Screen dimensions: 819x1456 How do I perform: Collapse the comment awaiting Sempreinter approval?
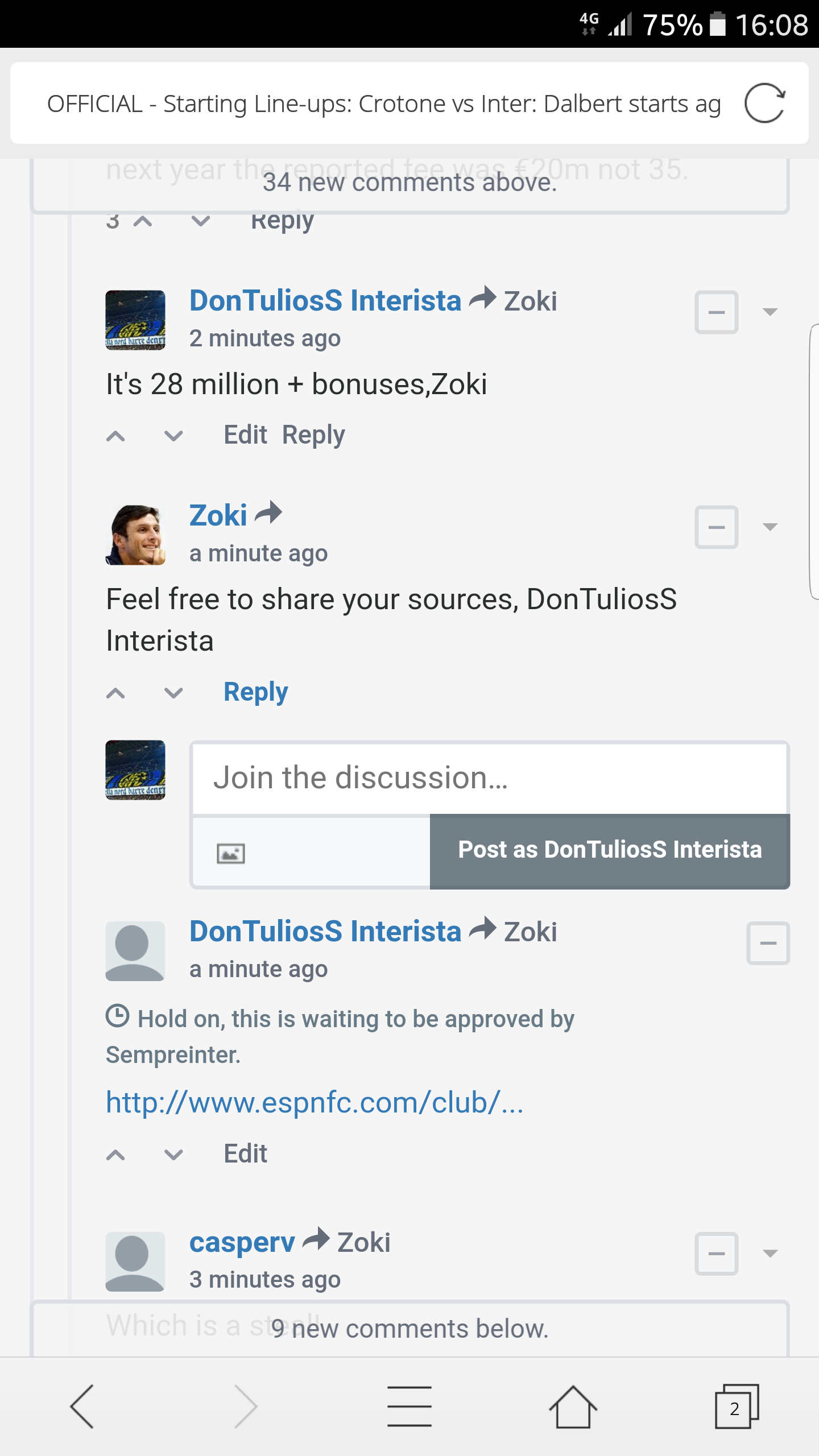768,943
